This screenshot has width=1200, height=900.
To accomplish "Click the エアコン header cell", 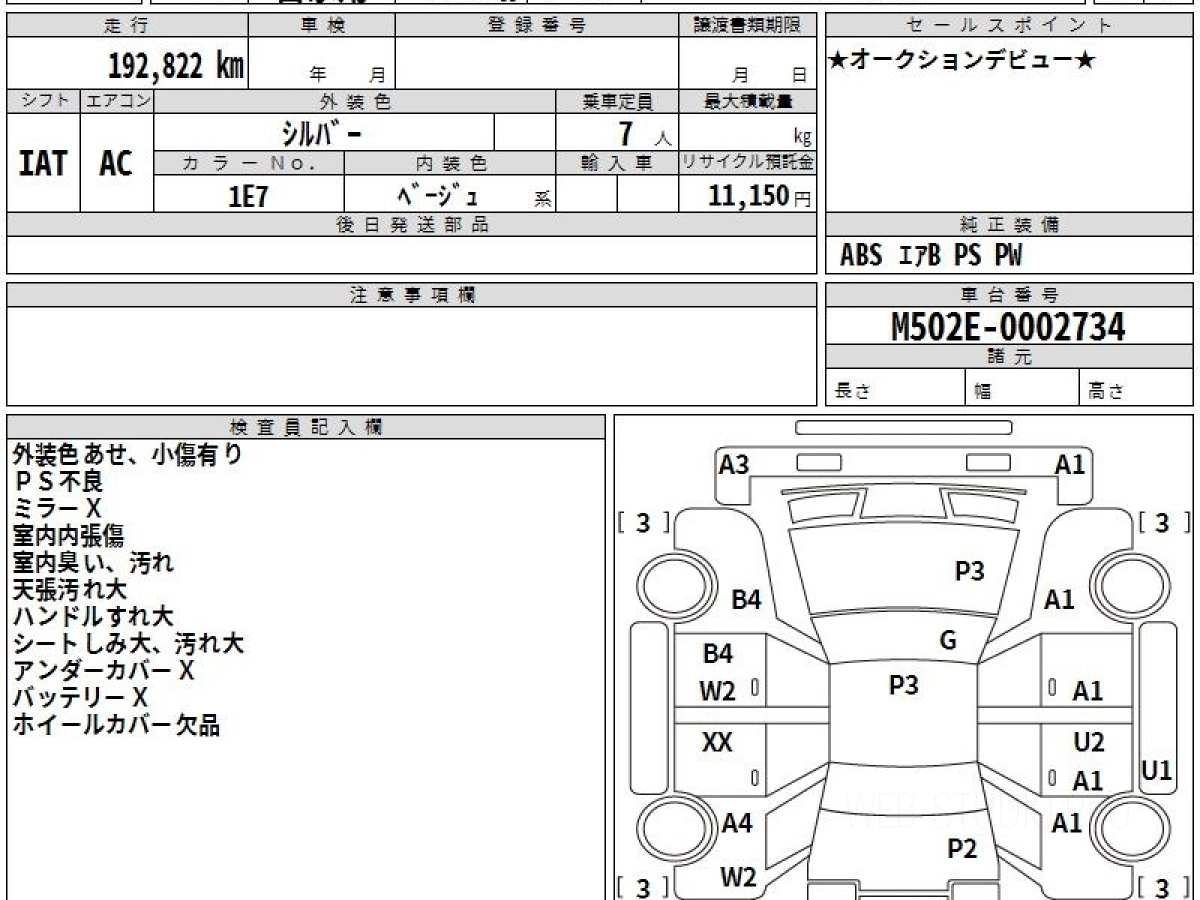I will (117, 101).
